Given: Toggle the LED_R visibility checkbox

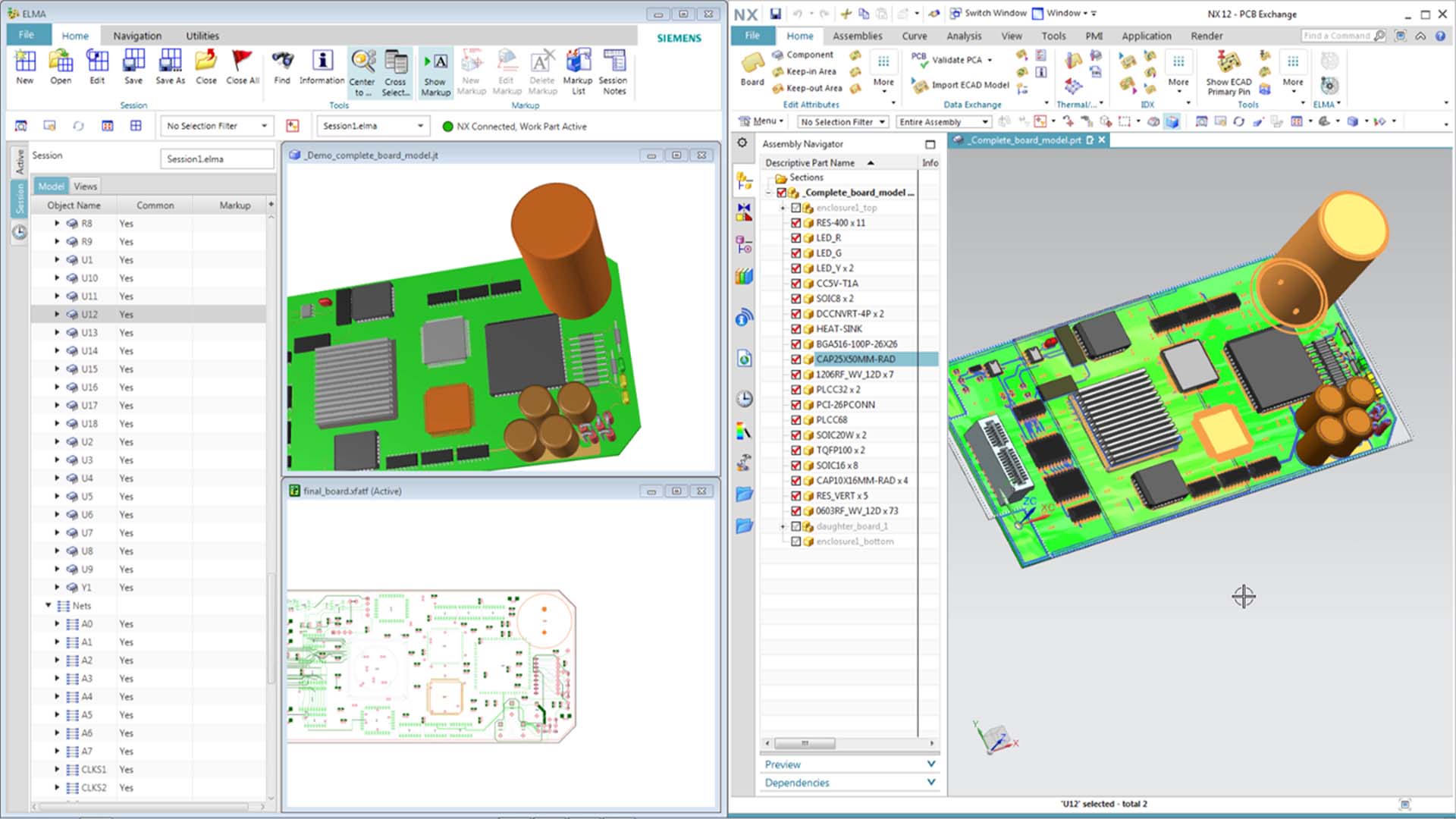Looking at the screenshot, I should coord(795,238).
